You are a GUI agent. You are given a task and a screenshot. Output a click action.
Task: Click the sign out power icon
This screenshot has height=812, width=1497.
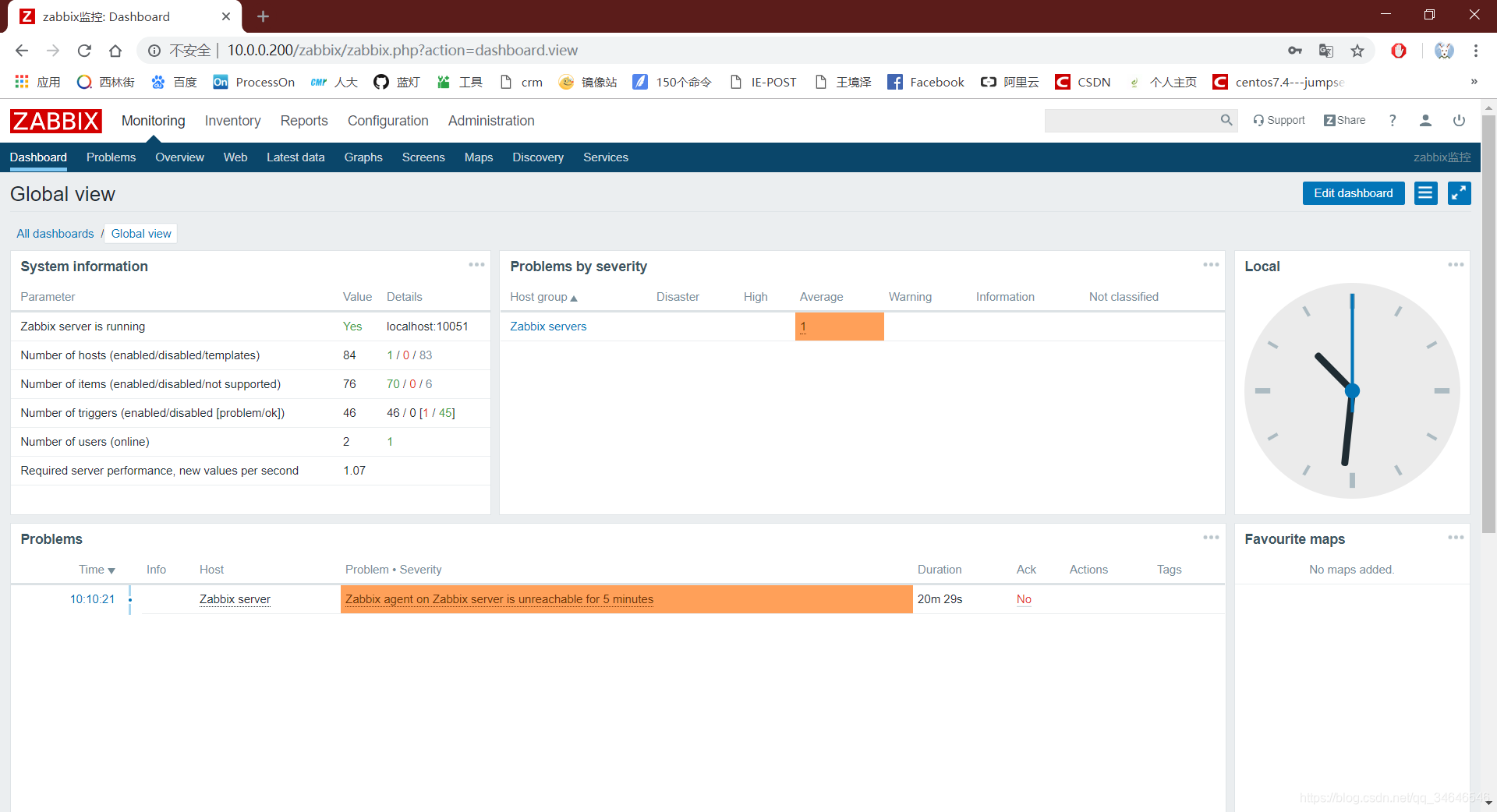1459,120
